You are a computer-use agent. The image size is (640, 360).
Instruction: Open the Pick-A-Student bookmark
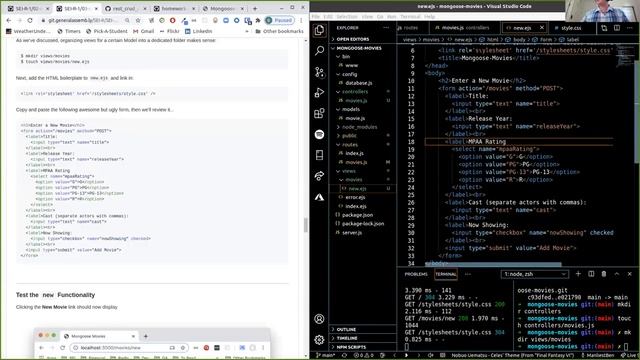tap(107, 31)
